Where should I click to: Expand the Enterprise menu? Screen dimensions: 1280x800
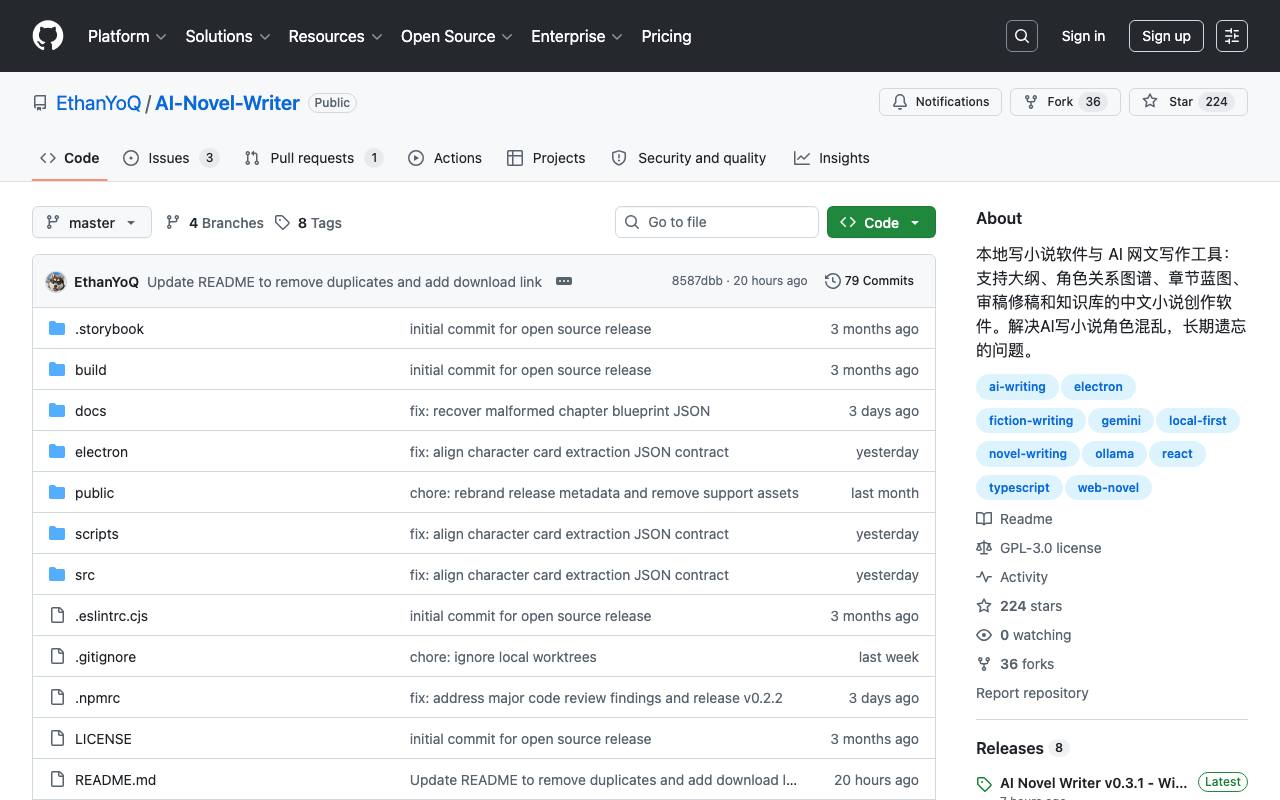point(577,36)
